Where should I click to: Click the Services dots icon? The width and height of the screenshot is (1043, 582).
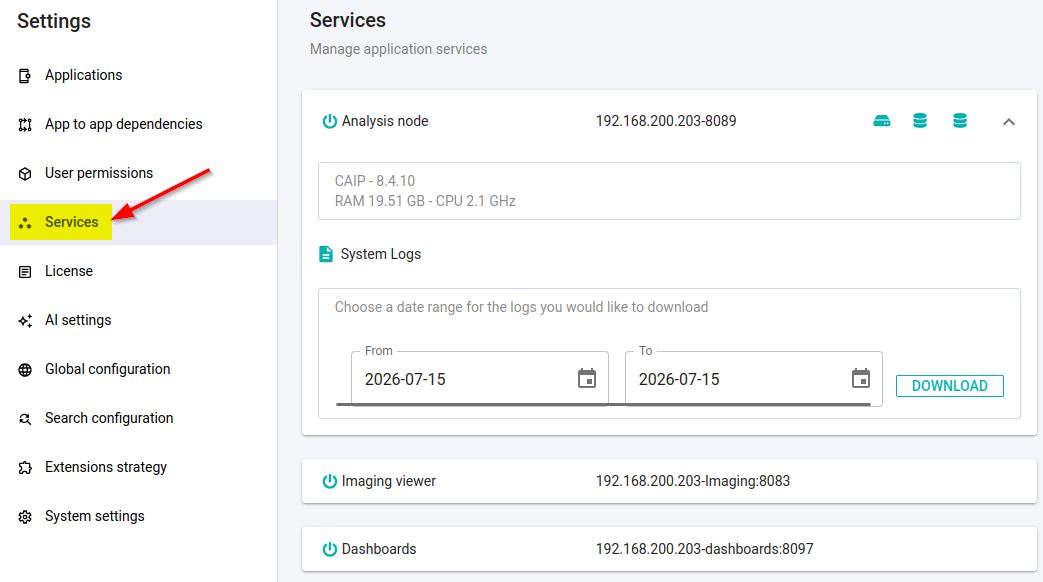click(25, 223)
